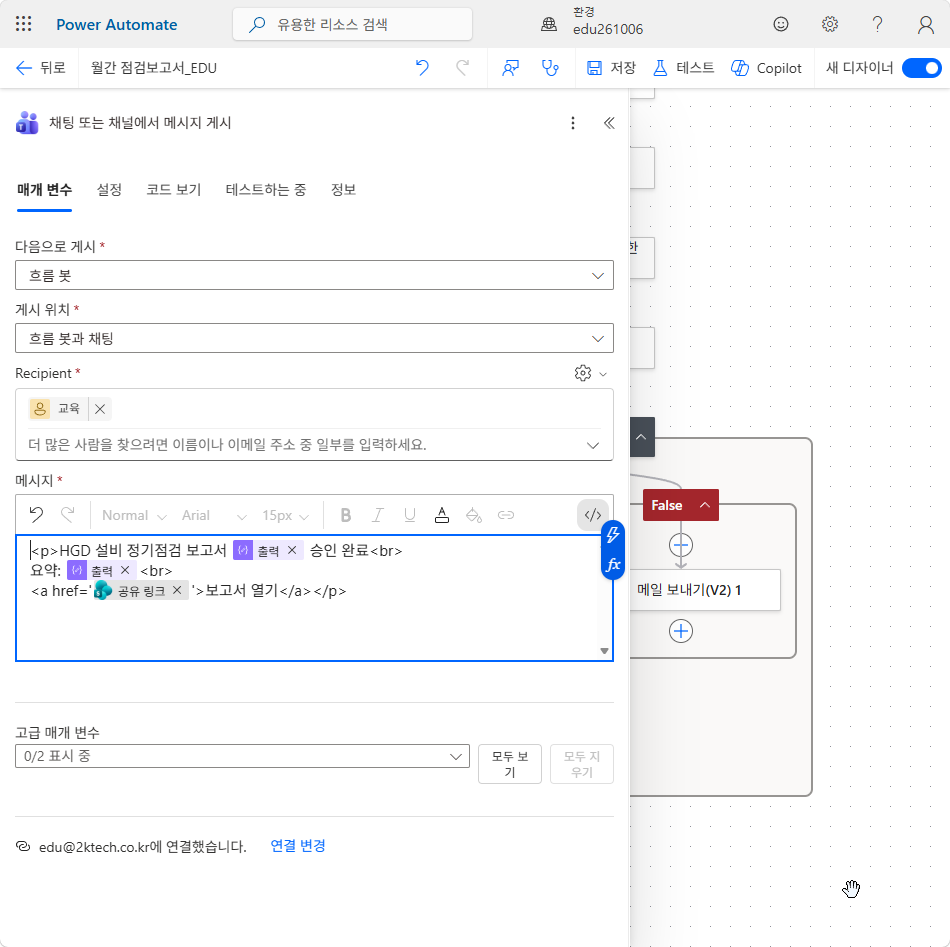Open the action's three-dot more menu
This screenshot has height=947, width=950.
(573, 123)
